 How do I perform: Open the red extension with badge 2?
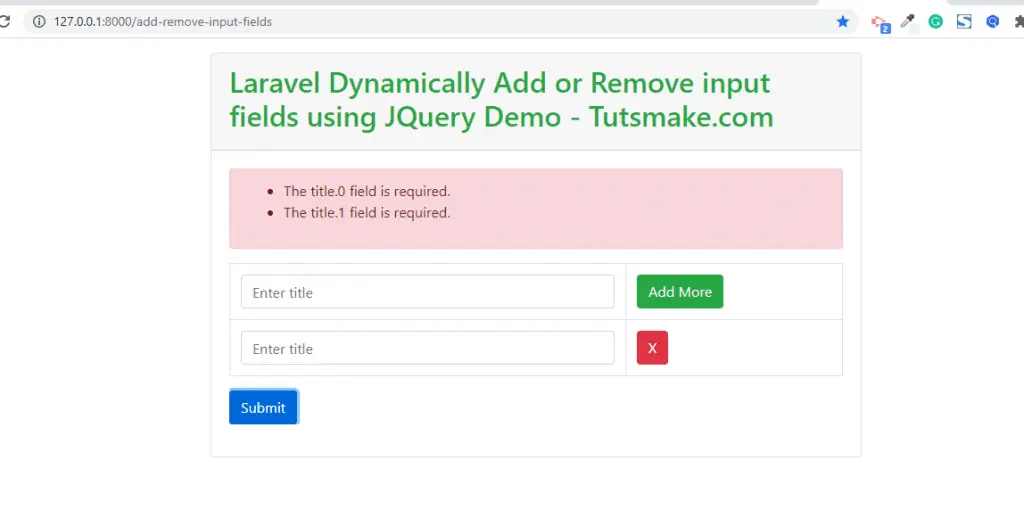[880, 23]
